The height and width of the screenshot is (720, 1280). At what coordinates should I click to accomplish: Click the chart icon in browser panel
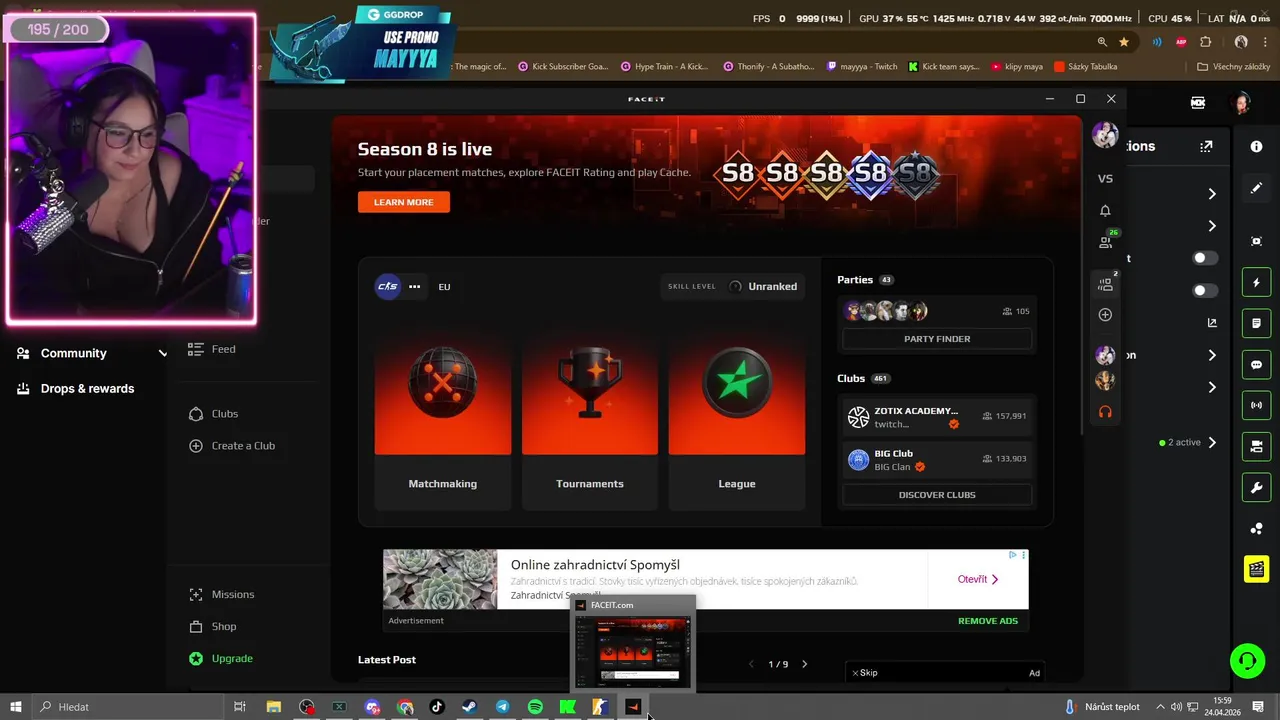[1212, 323]
